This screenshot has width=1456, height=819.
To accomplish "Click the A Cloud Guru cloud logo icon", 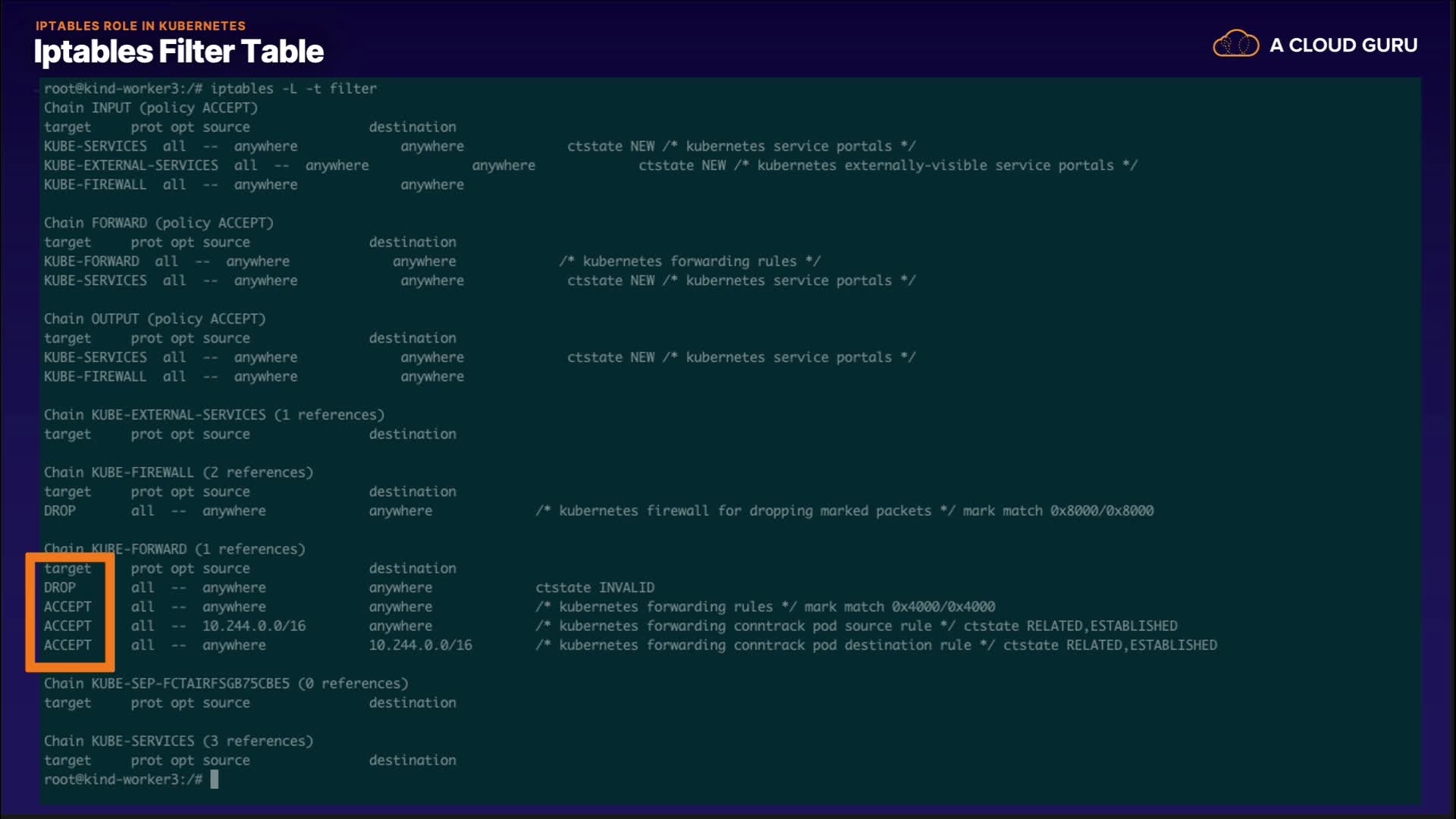I will coord(1235,44).
